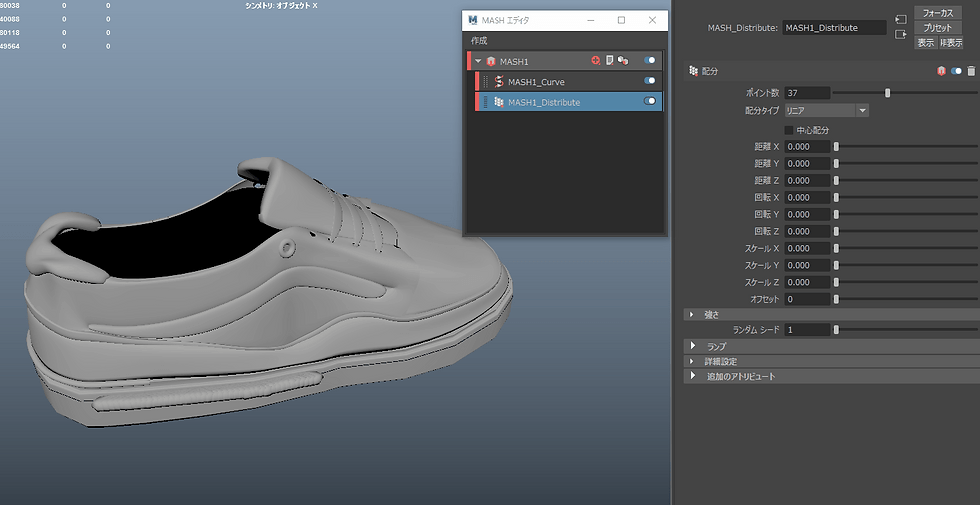Expand the 追加のアトリビュート section
The image size is (980, 505).
click(692, 376)
